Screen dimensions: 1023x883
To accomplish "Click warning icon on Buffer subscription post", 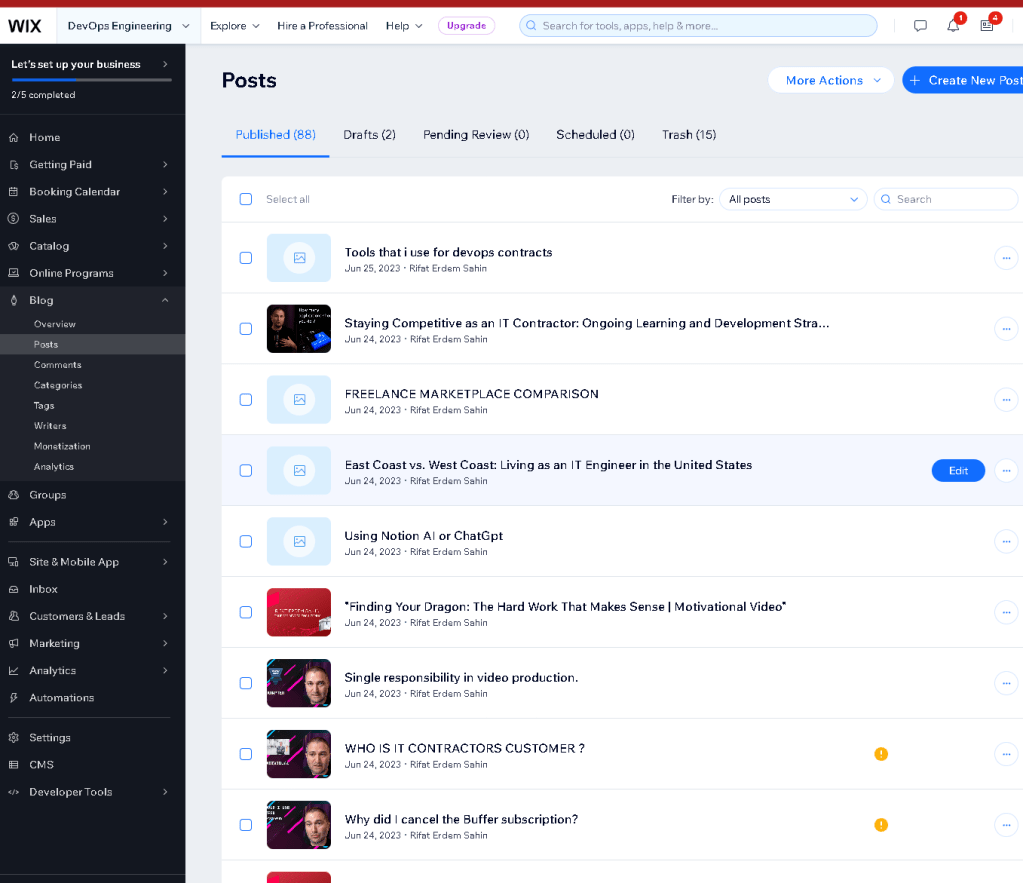I will click(x=881, y=825).
